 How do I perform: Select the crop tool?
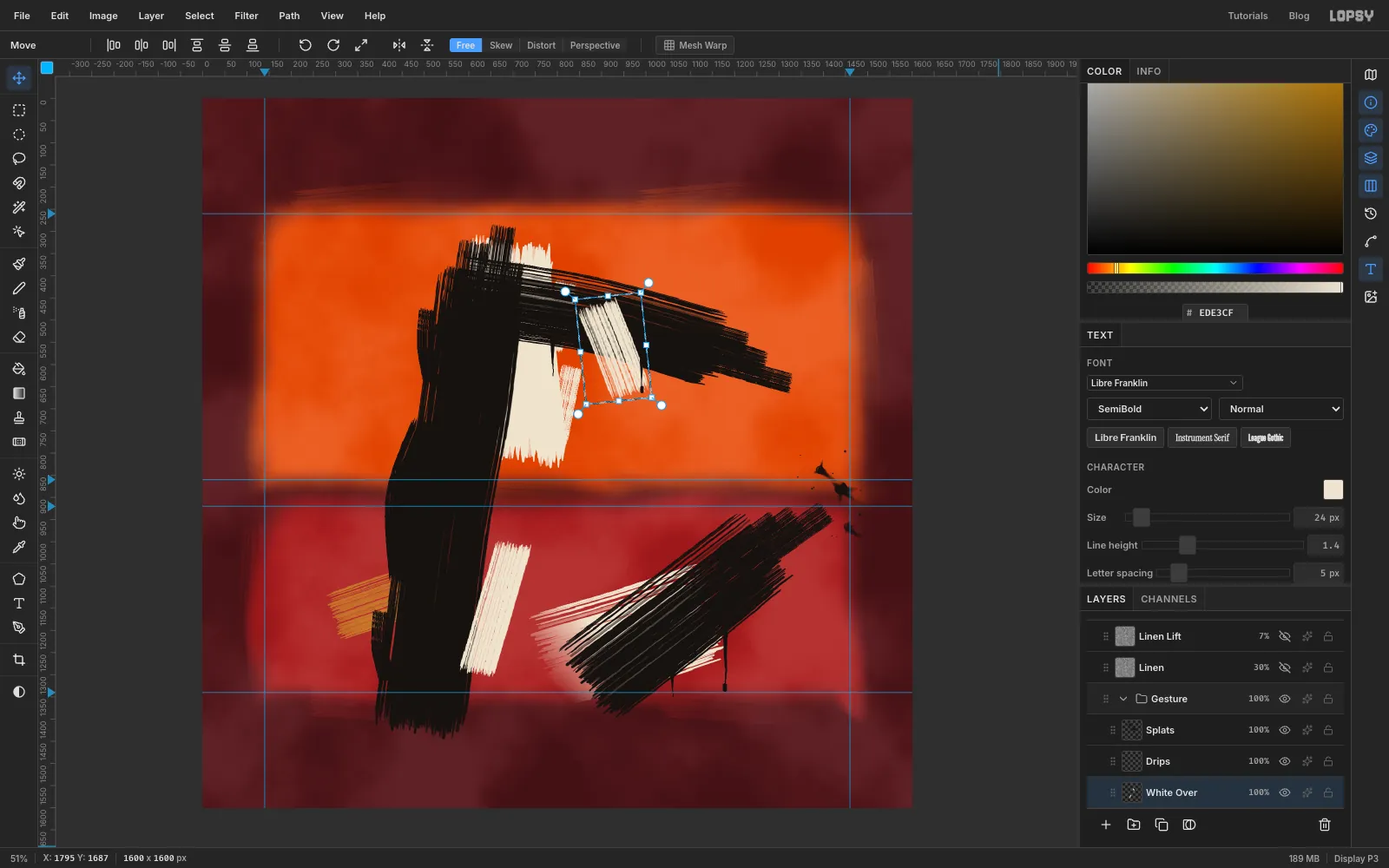[x=19, y=660]
